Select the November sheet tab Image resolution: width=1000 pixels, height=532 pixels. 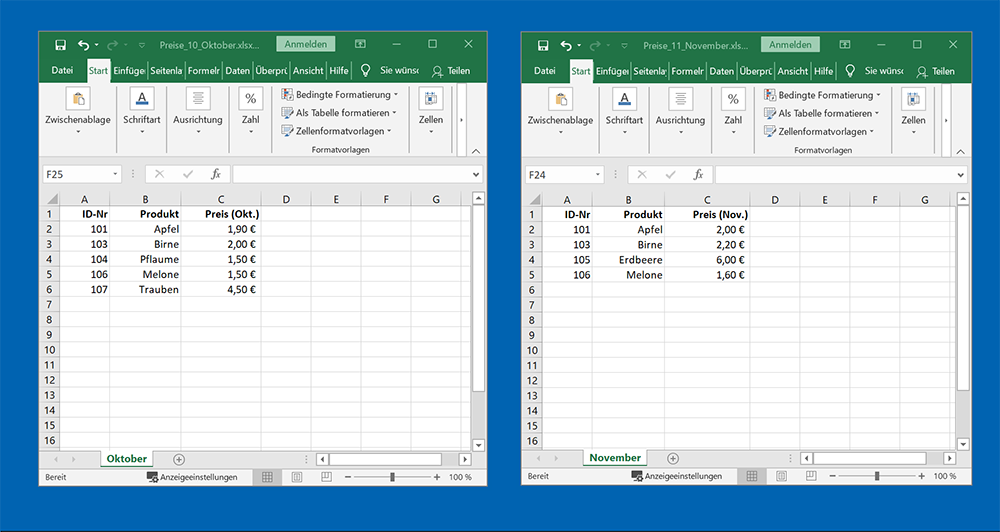pyautogui.click(x=615, y=458)
